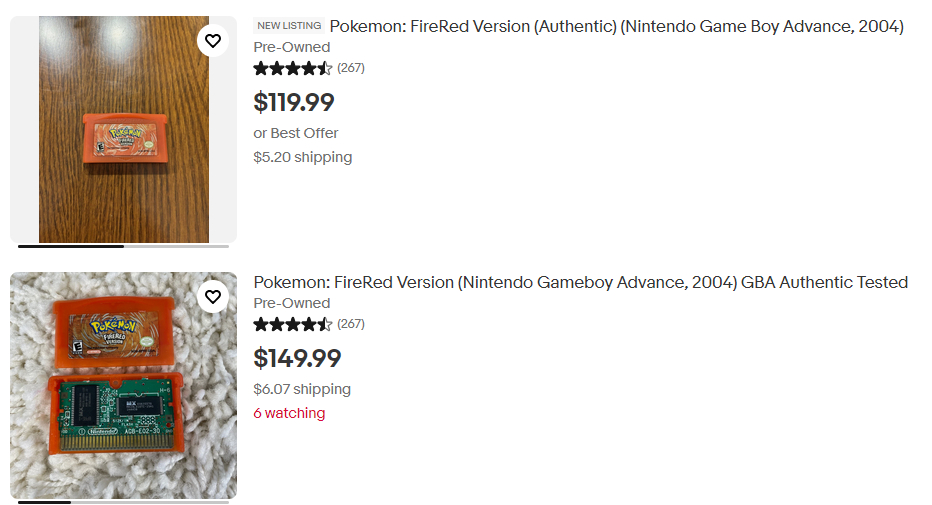Click the $119.99 price
The width and height of the screenshot is (932, 505).
pyautogui.click(x=294, y=102)
